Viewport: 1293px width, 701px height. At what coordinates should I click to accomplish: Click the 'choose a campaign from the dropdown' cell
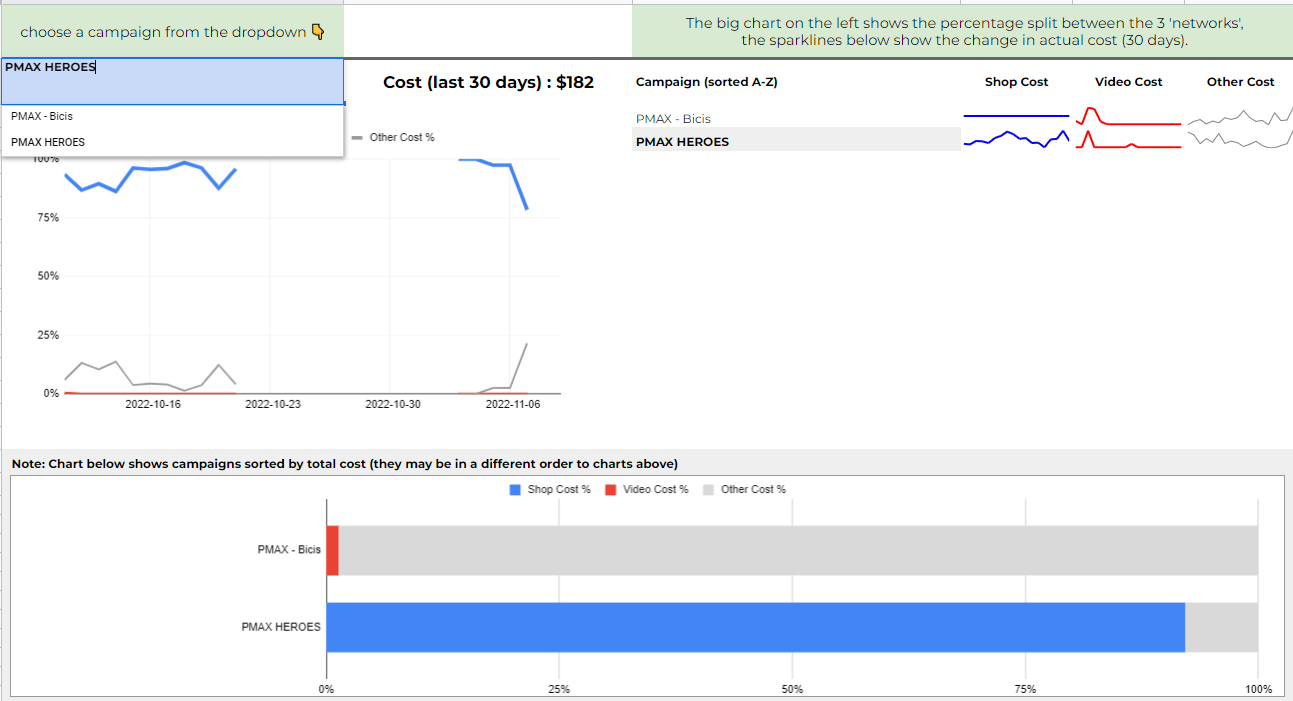[172, 32]
